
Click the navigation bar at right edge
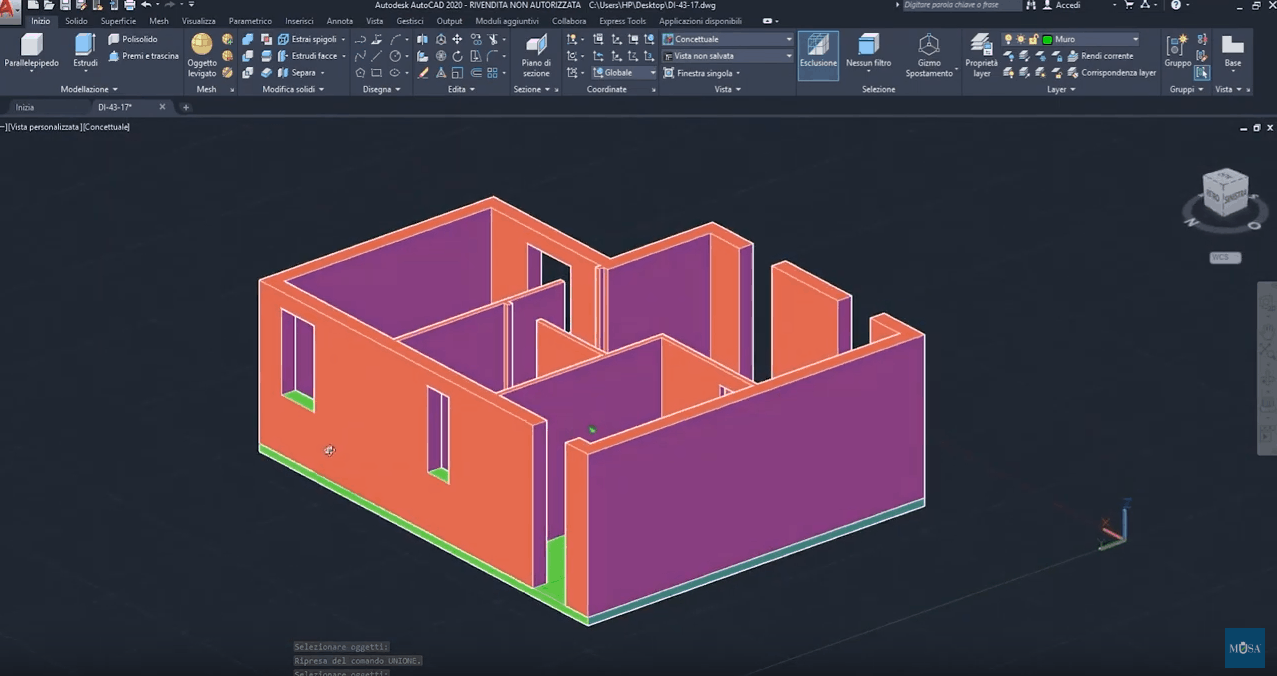pyautogui.click(x=1267, y=368)
